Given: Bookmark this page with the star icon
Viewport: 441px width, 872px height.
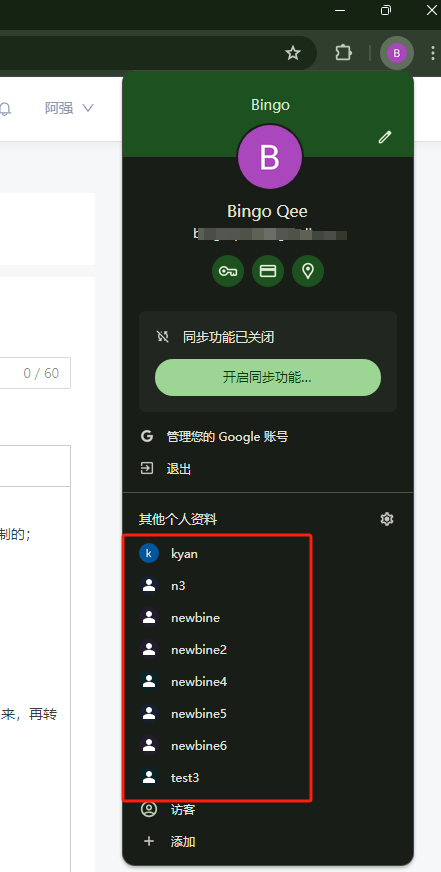Looking at the screenshot, I should point(293,53).
